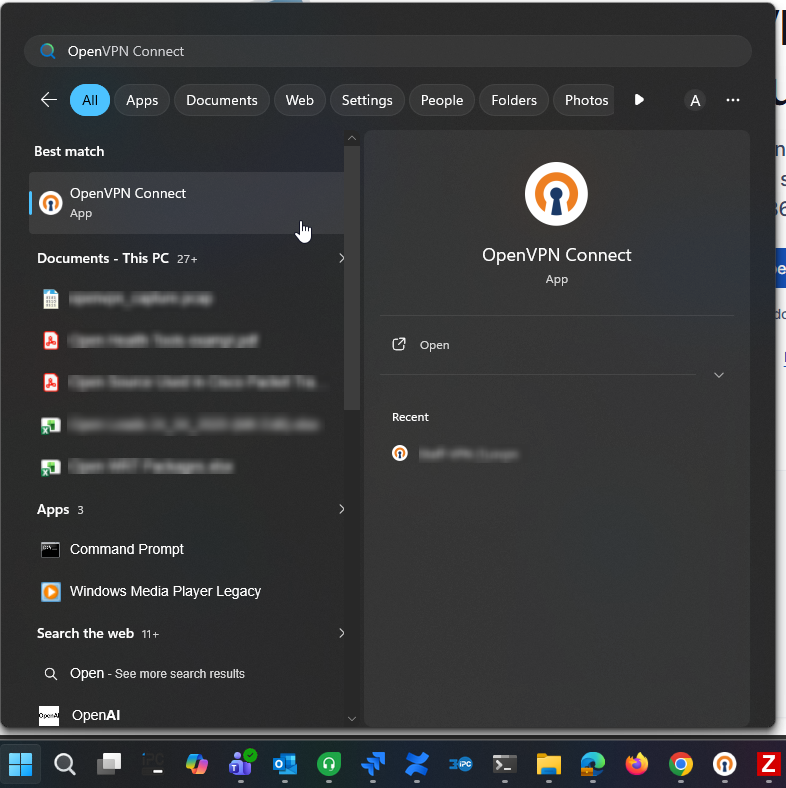
Task: Open the second Excel spreadsheet result
Action: (x=186, y=467)
